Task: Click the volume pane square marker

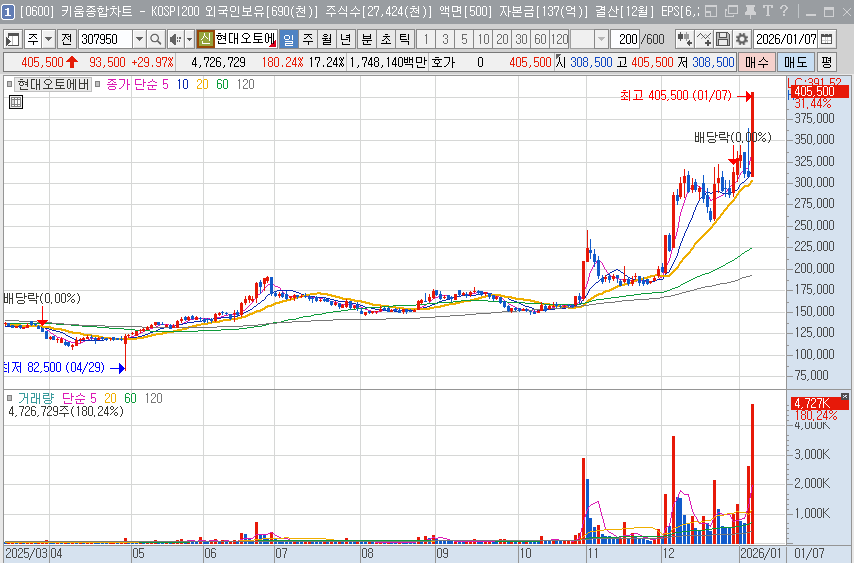Action: (9, 398)
